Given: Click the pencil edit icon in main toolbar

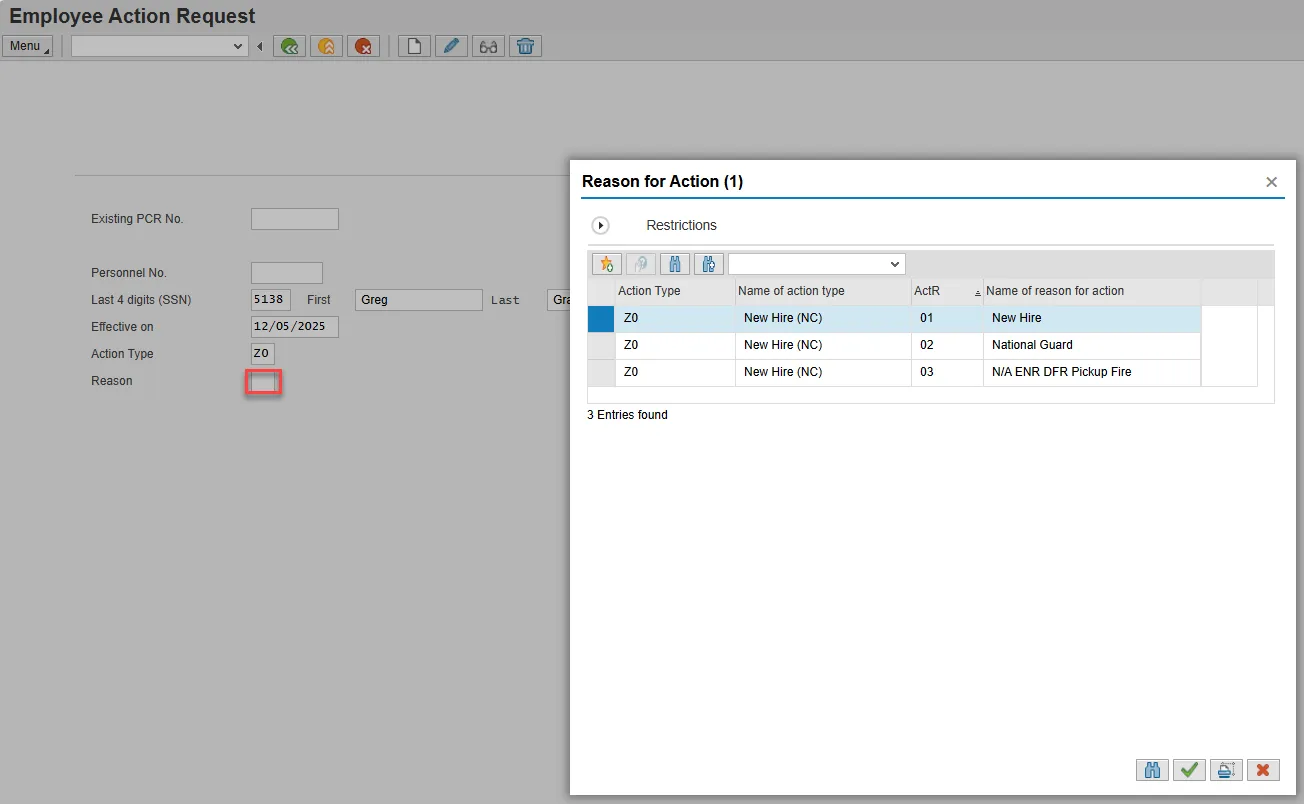Looking at the screenshot, I should (451, 46).
